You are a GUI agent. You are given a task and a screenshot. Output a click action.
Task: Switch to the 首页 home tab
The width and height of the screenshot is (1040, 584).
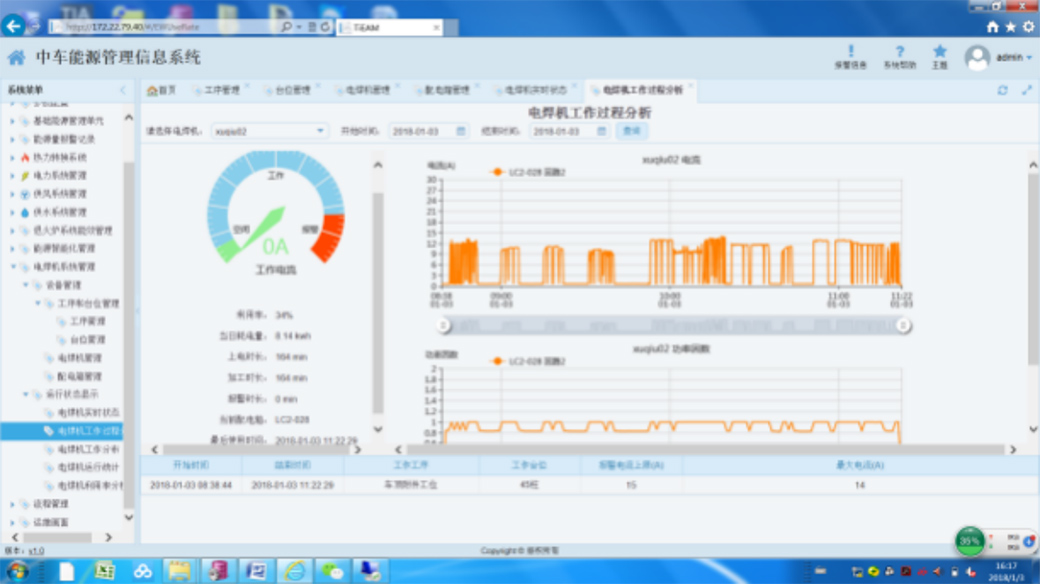click(162, 90)
